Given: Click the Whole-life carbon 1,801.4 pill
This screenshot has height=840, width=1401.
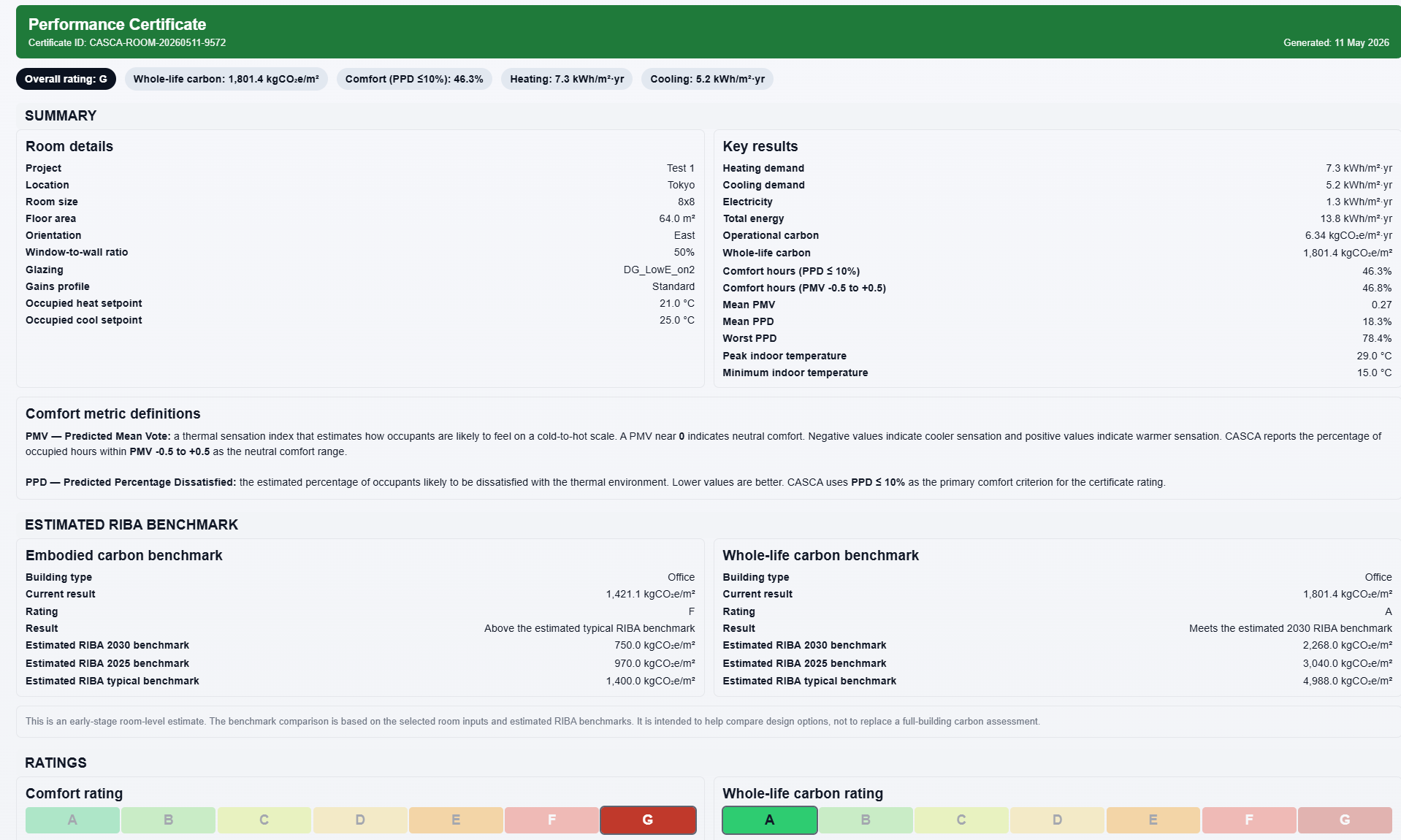Looking at the screenshot, I should (226, 79).
